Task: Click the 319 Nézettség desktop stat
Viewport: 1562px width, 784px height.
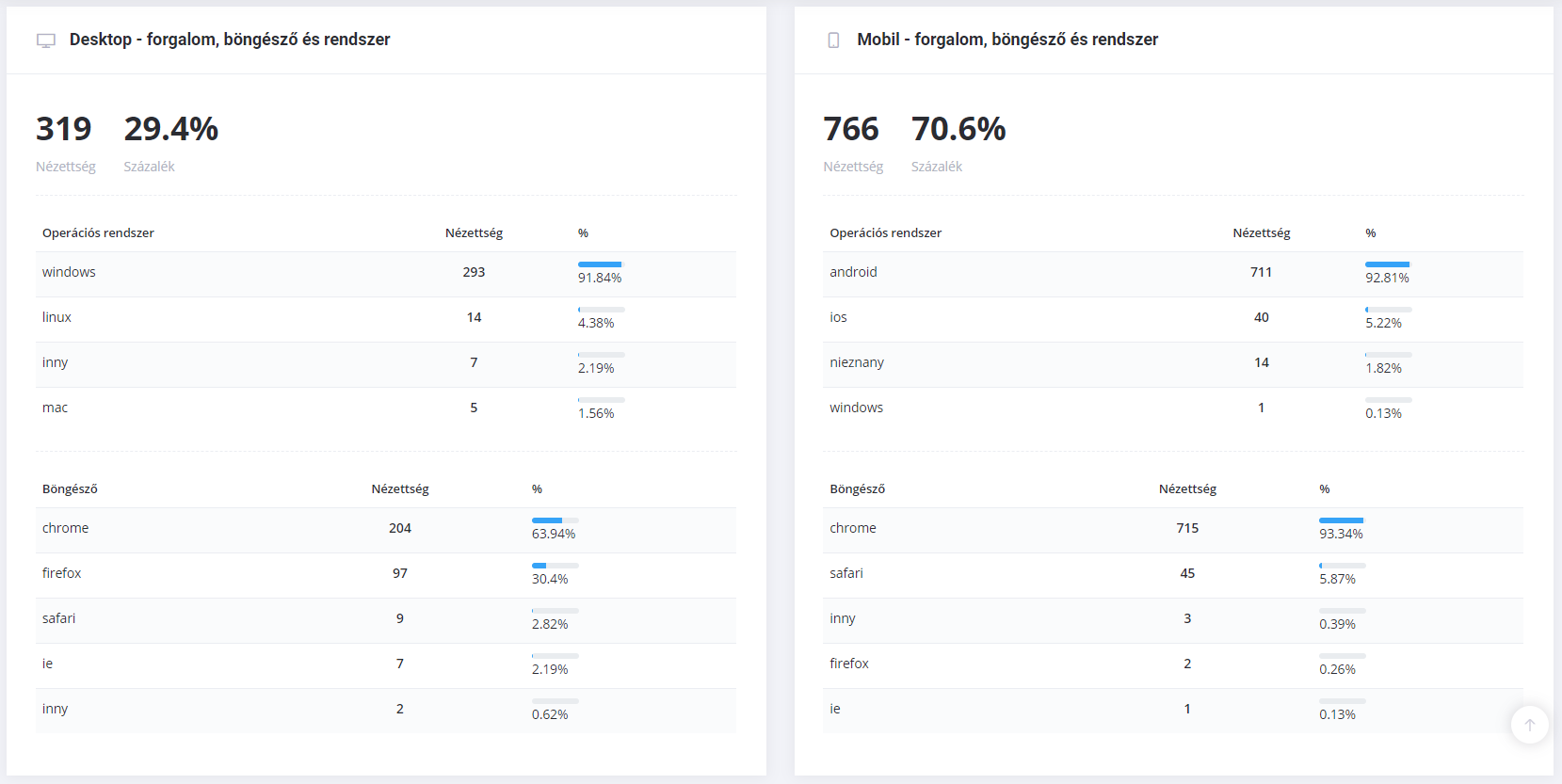Action: click(x=64, y=130)
